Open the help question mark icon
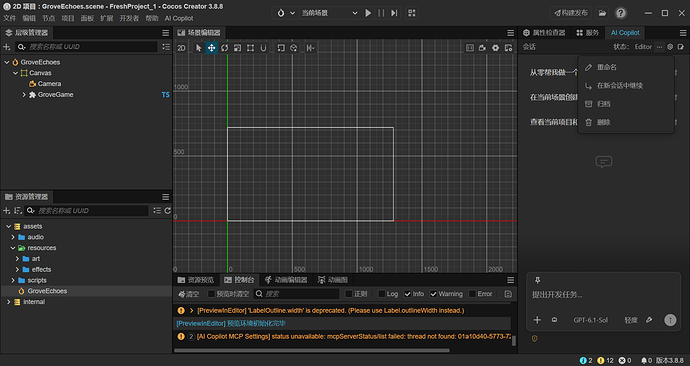The width and height of the screenshot is (690, 366). pos(620,13)
